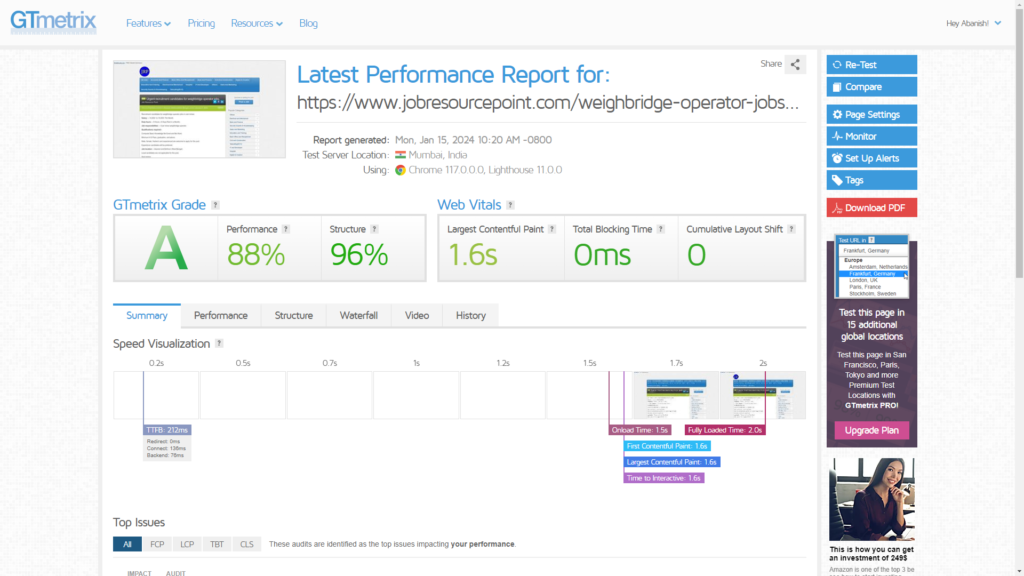Click the India flag icon
The width and height of the screenshot is (1024, 576).
(400, 155)
